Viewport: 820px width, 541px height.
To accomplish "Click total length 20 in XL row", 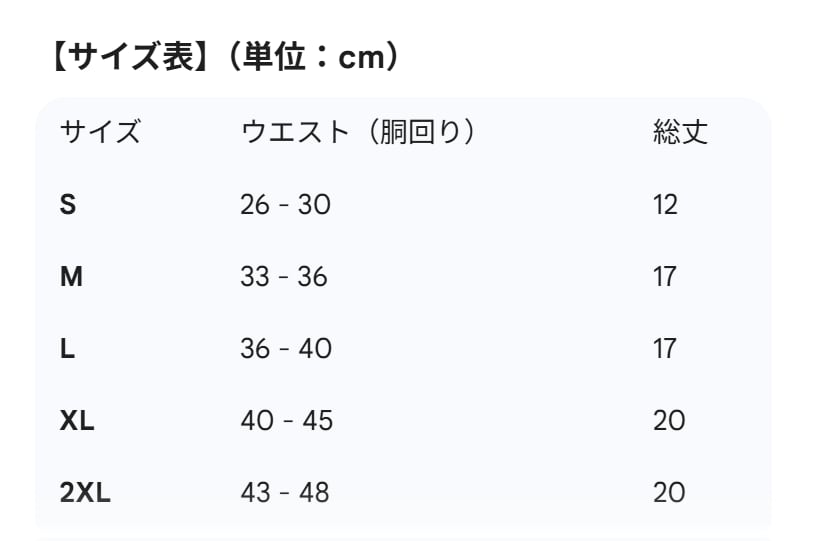I will (x=669, y=421).
